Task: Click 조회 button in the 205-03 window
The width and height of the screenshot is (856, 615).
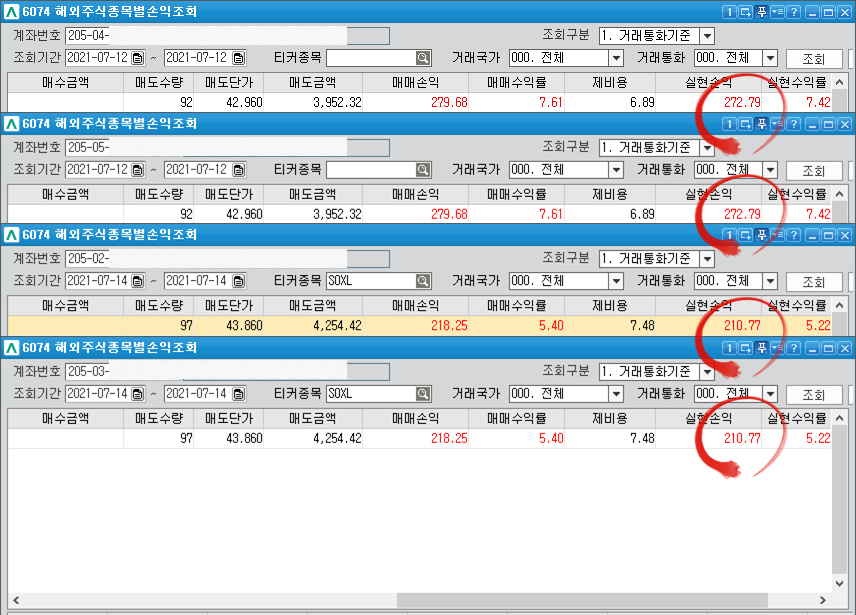Action: 814,395
